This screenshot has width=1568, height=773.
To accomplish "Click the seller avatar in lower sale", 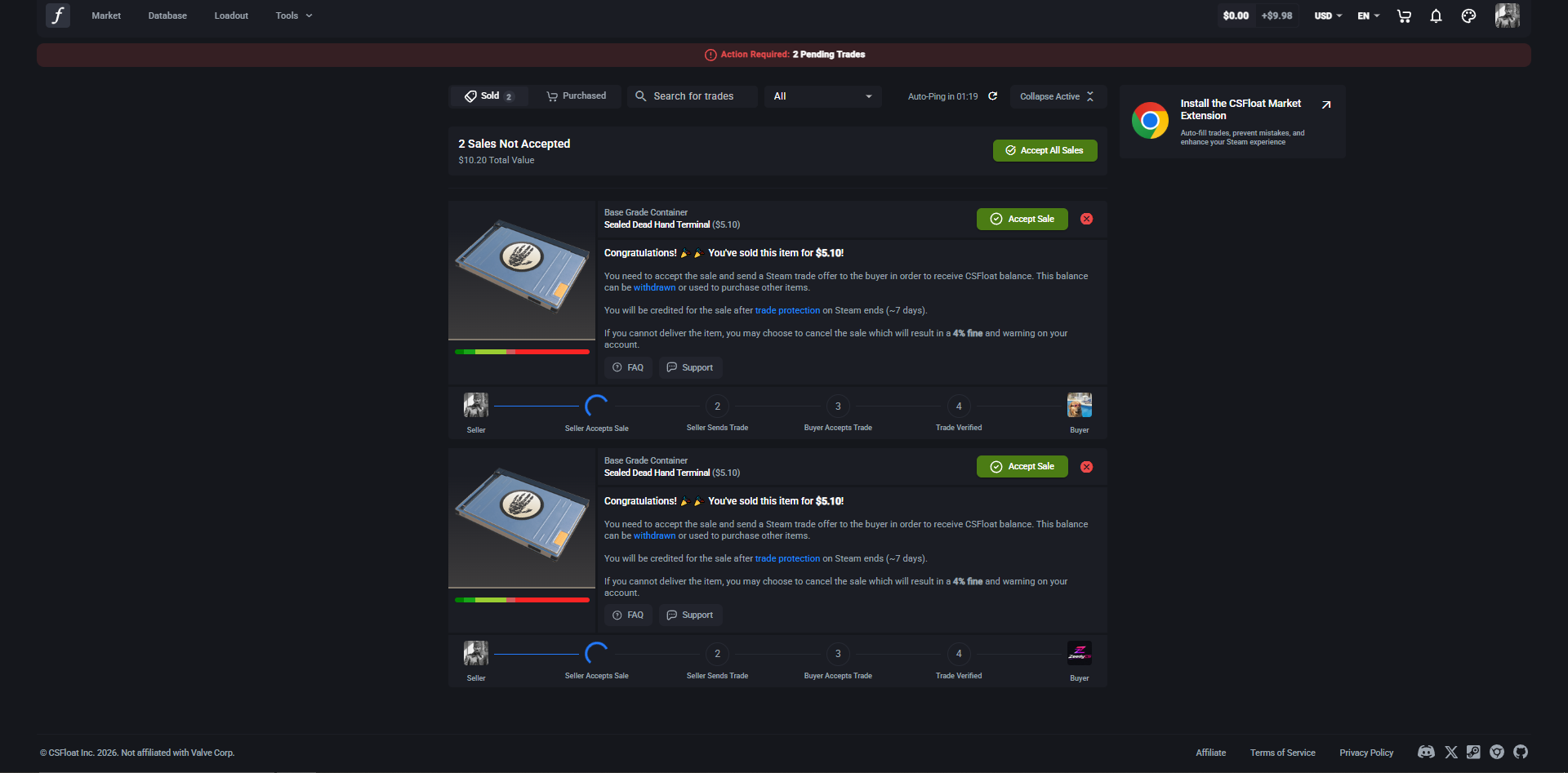I will coord(476,653).
